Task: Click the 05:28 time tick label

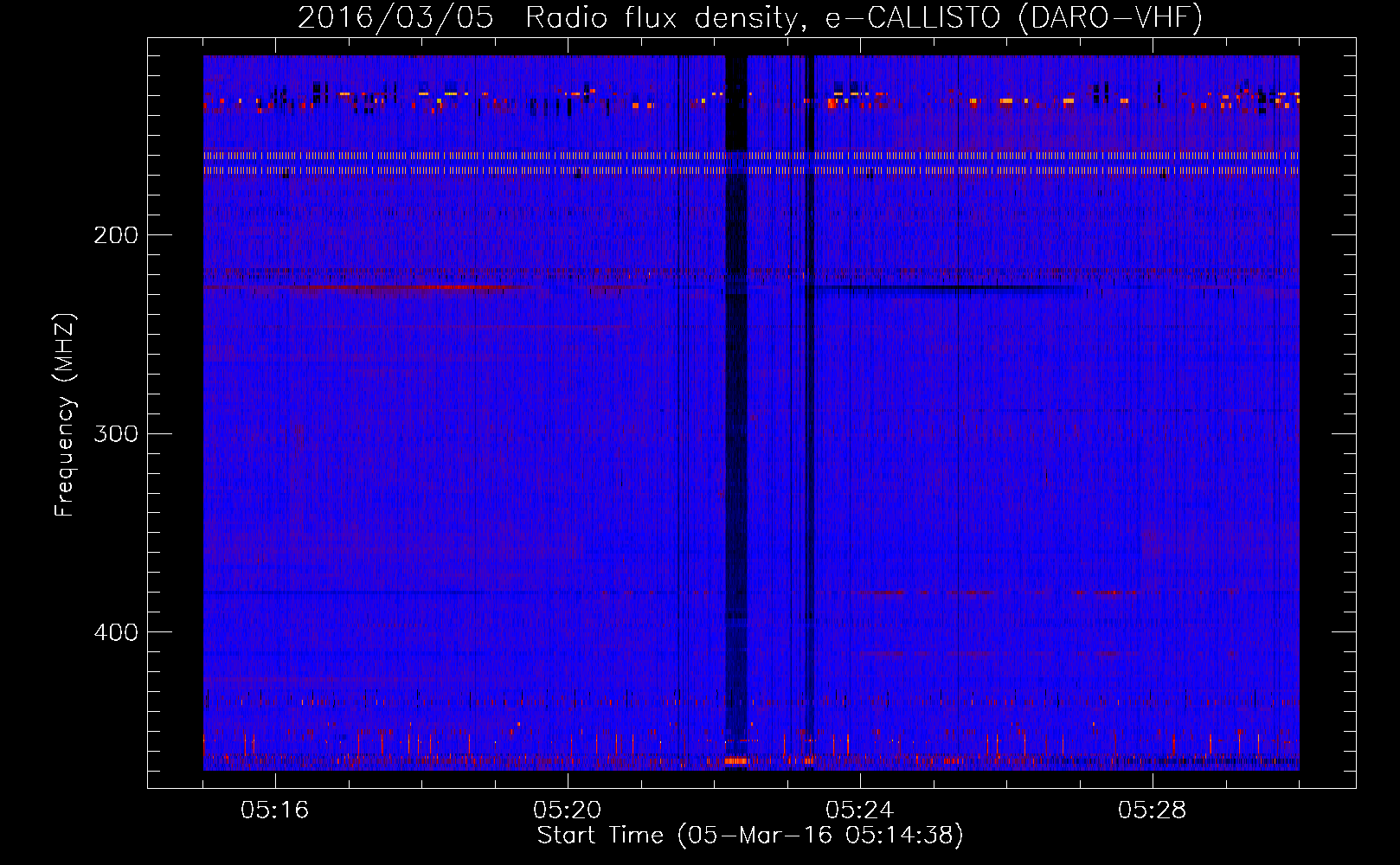Action: (x=1153, y=811)
